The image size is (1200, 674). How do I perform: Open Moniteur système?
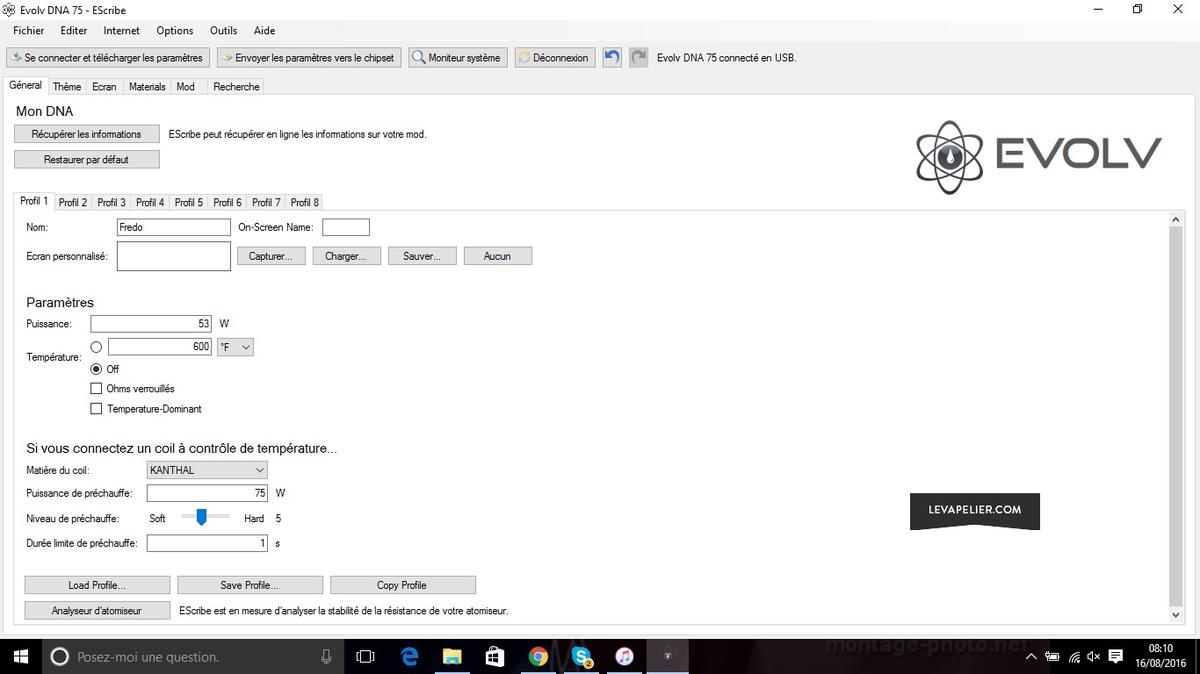point(457,58)
